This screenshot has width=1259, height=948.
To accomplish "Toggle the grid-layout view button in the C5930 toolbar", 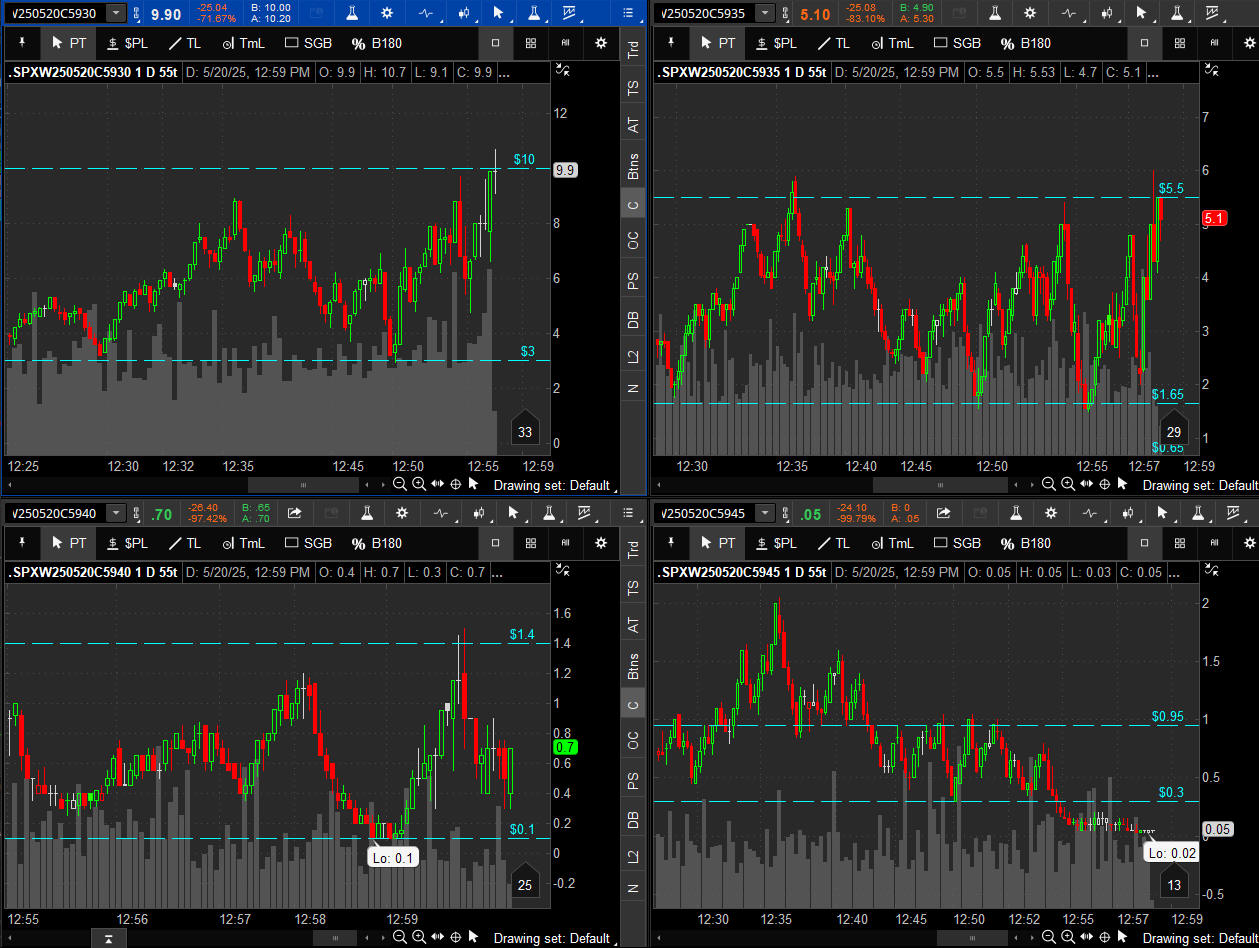I will (x=531, y=43).
